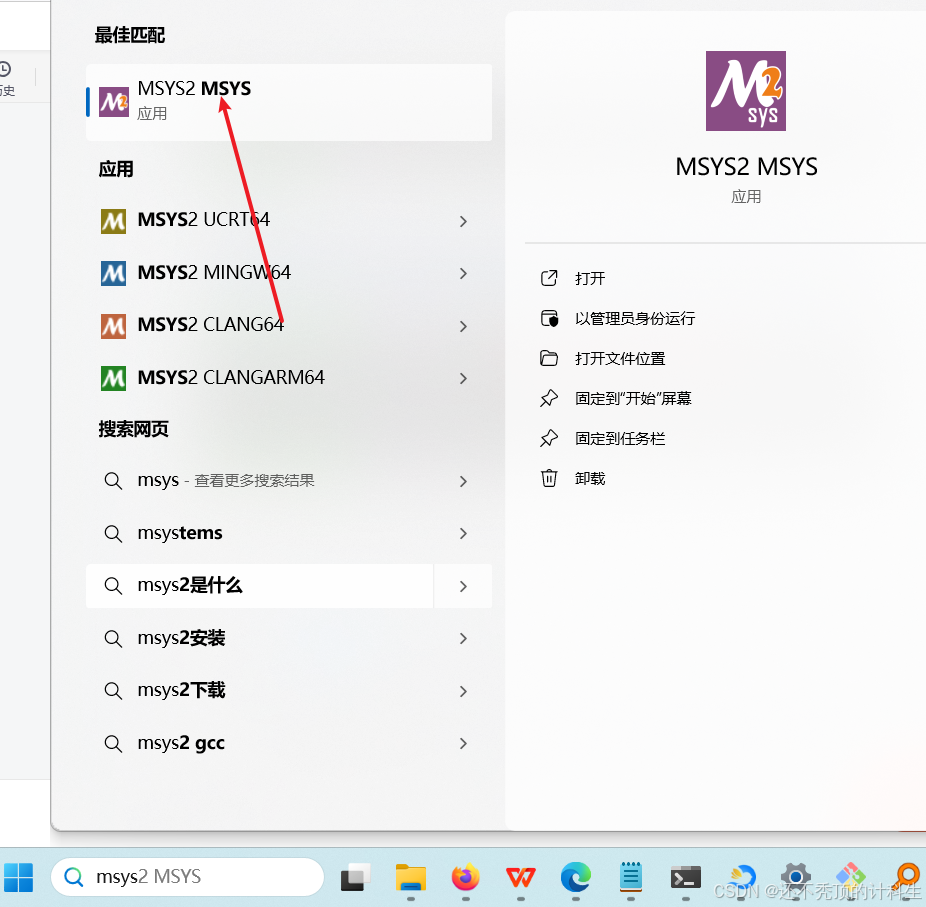926x907 pixels.
Task: Expand the 'msys2安装' suggestion chevron
Action: [x=464, y=638]
